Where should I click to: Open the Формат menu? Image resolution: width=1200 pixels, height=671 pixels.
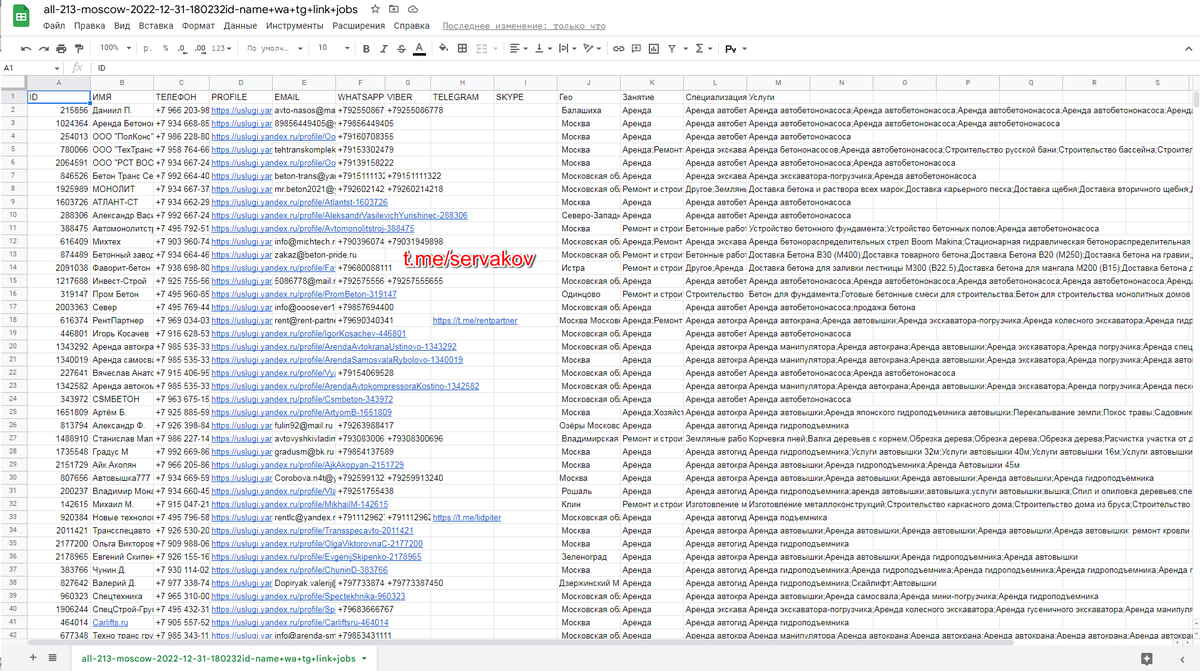point(198,25)
